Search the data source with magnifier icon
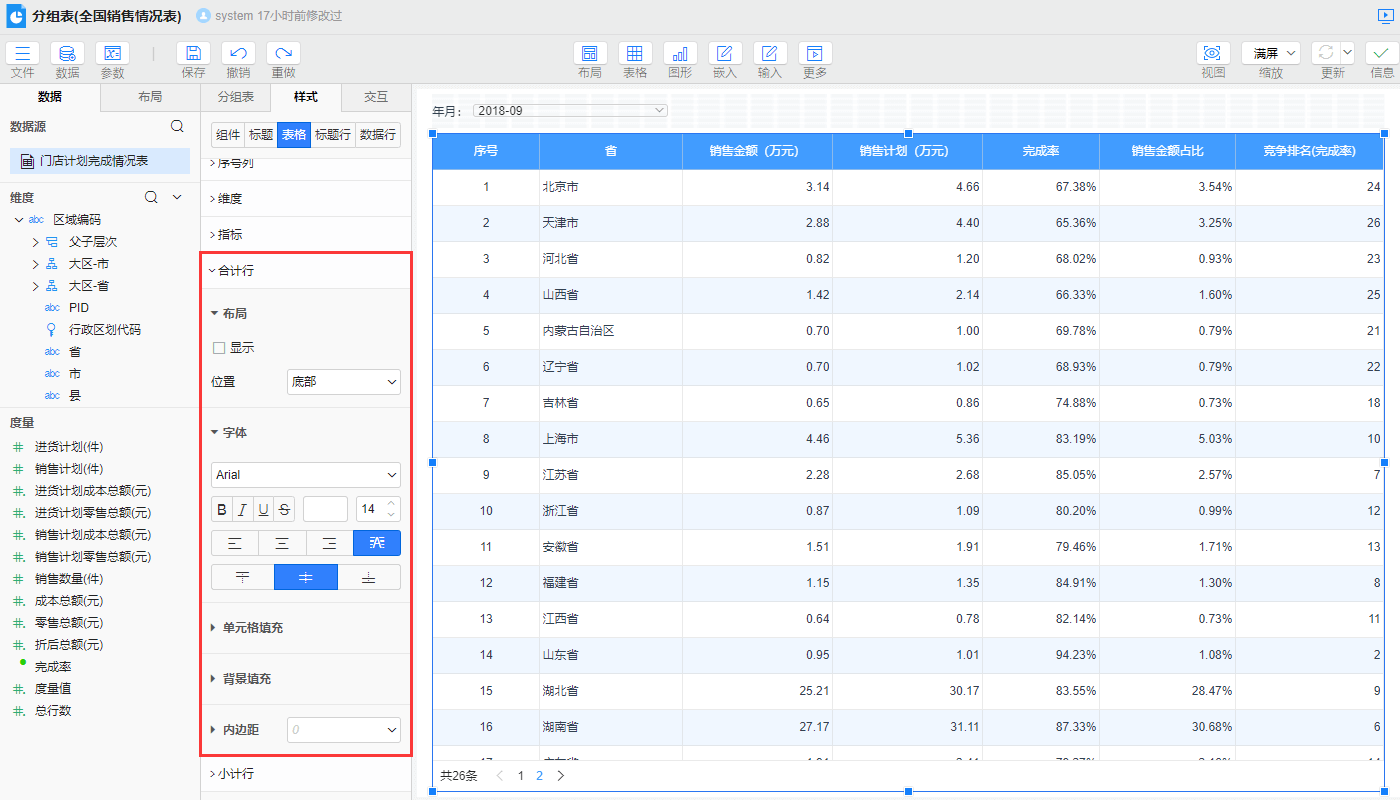The image size is (1400, 800). tap(177, 126)
